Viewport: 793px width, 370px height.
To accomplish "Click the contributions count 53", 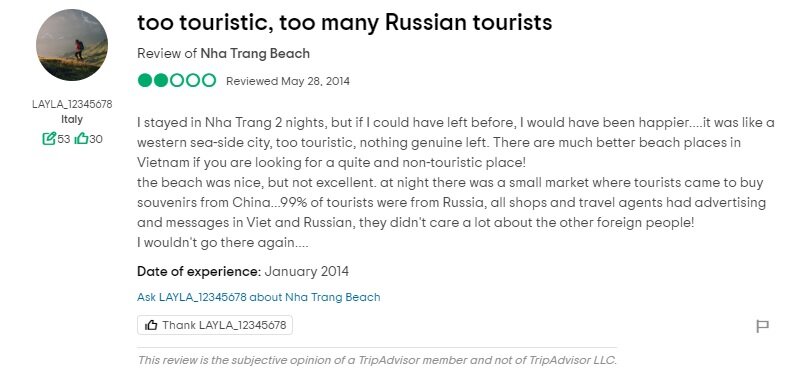I will pyautogui.click(x=64, y=138).
